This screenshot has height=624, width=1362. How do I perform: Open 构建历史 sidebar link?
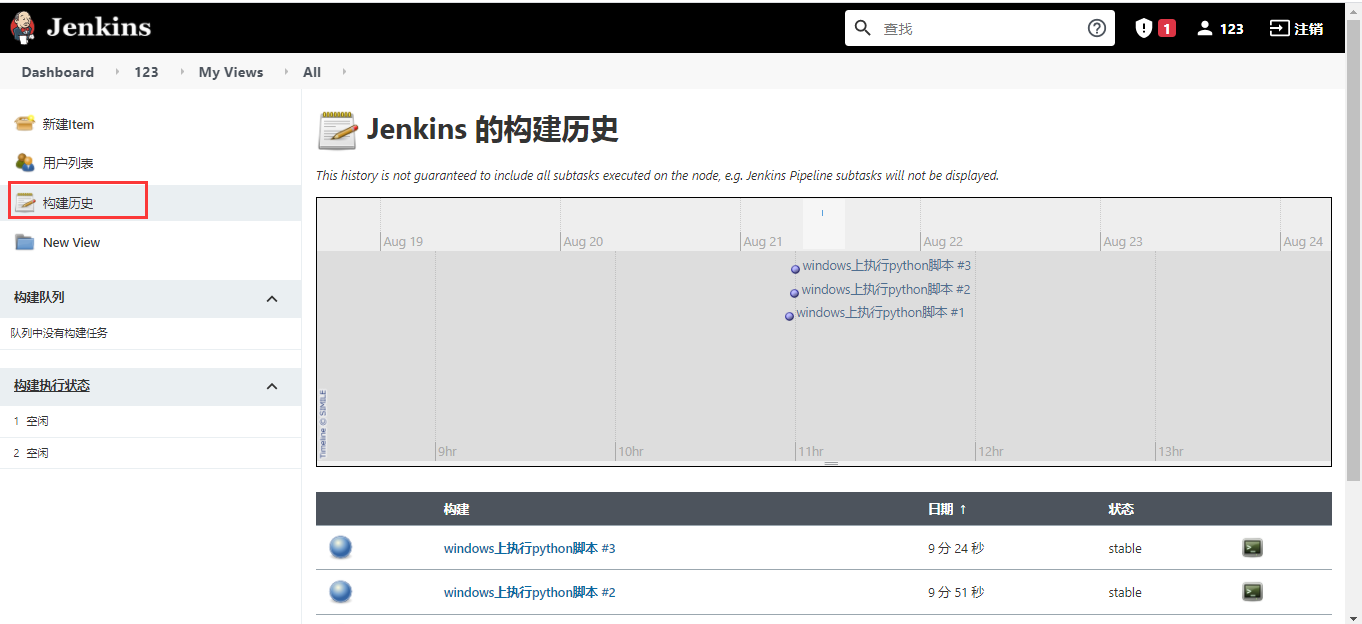point(68,202)
